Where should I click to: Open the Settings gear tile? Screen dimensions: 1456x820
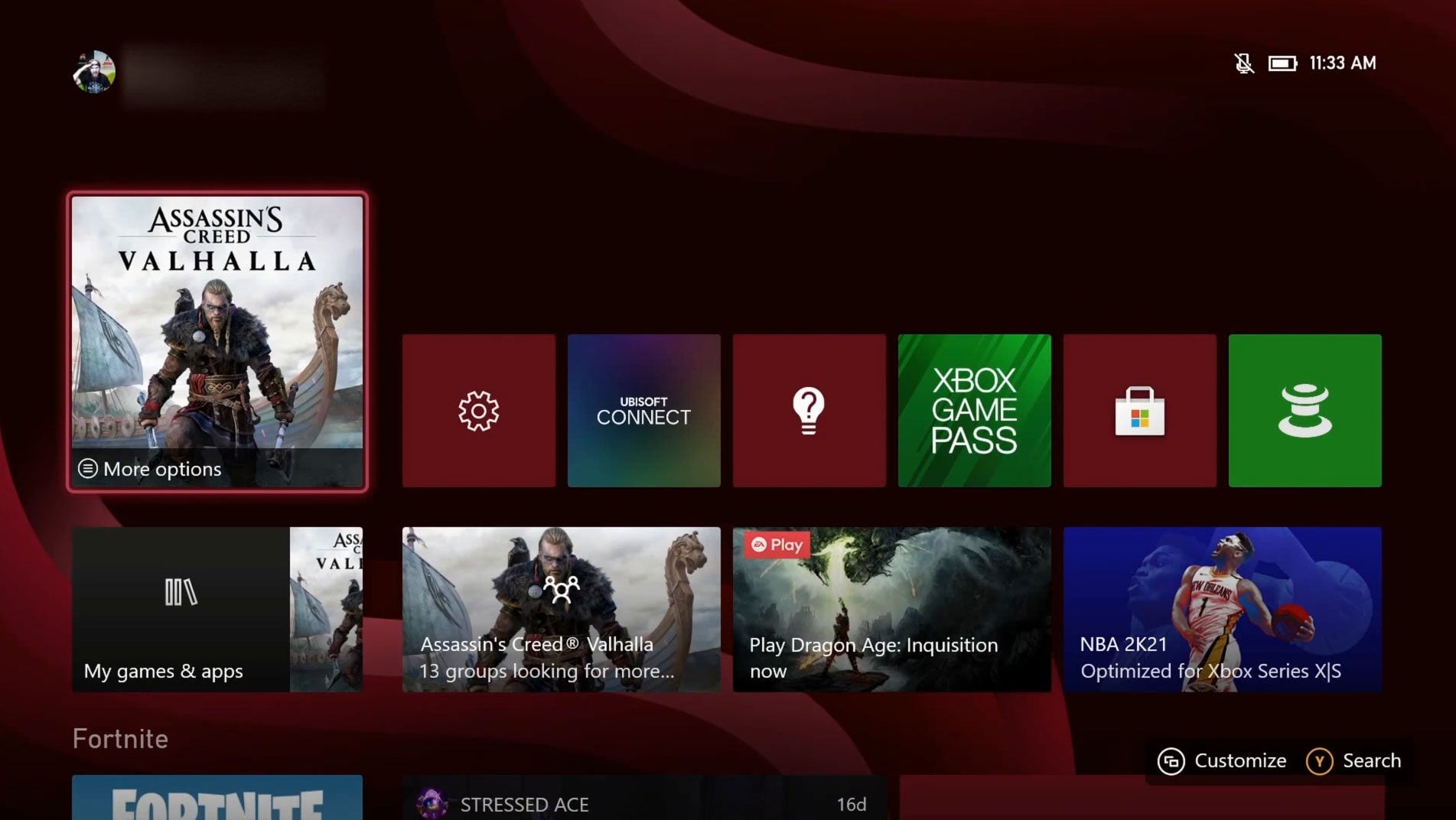tap(478, 410)
